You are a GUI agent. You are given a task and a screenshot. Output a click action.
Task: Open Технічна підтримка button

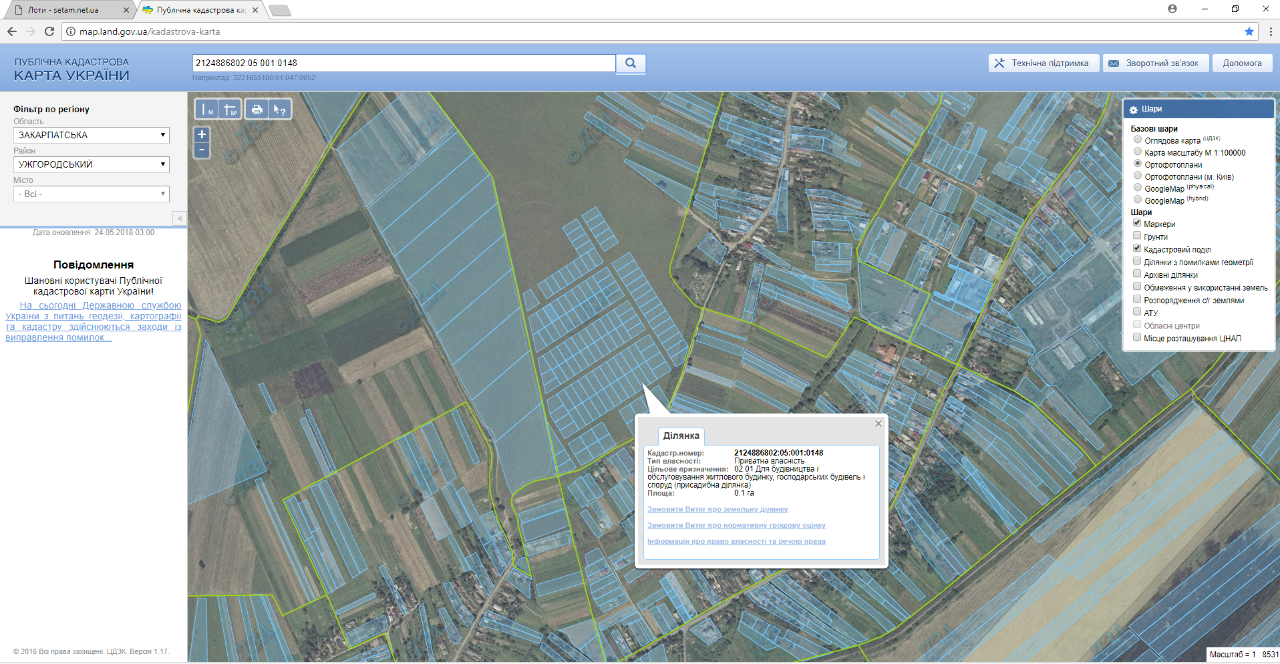coord(1044,63)
